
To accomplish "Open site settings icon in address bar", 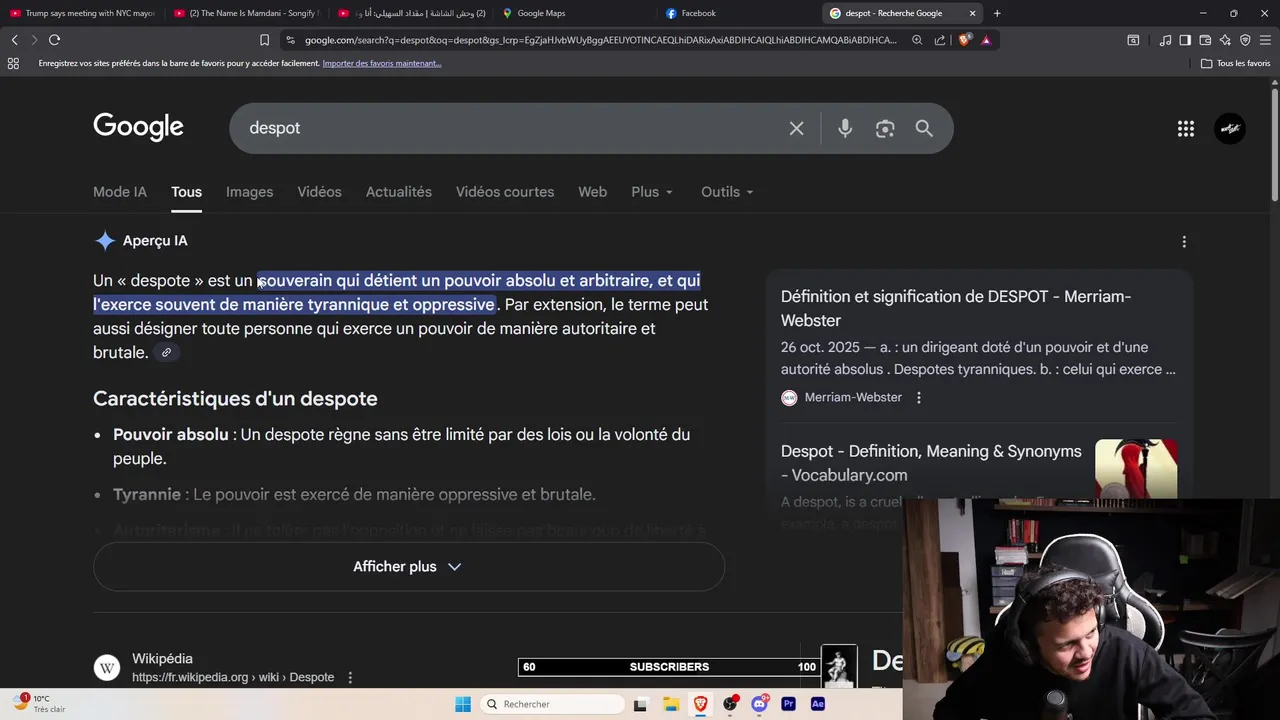I will [x=290, y=40].
